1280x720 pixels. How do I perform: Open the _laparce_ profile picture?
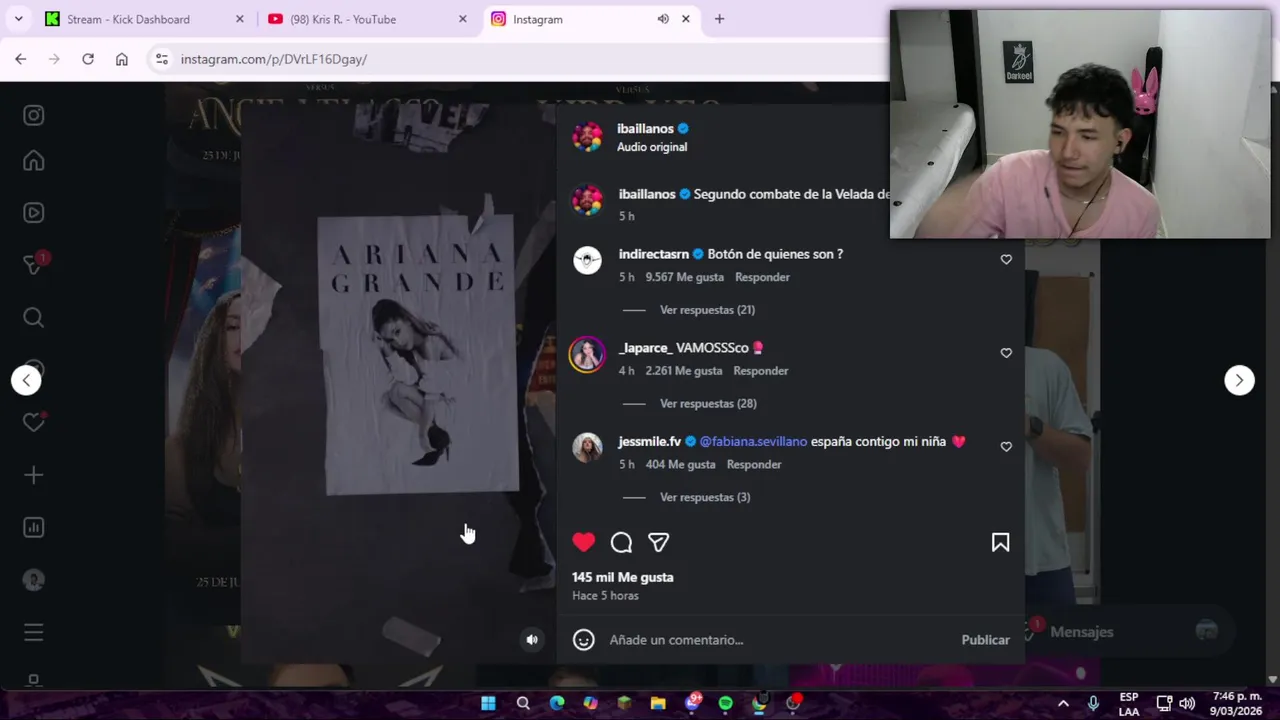(x=587, y=354)
